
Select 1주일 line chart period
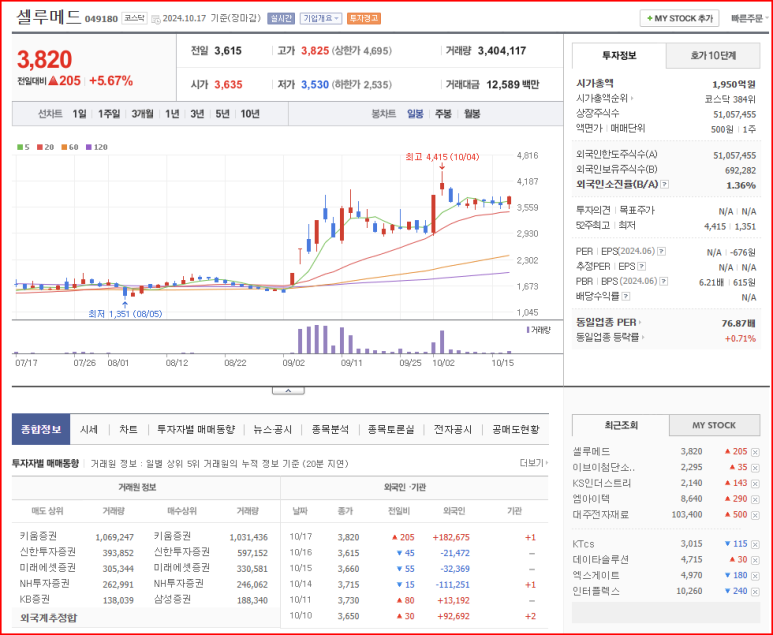pos(109,114)
